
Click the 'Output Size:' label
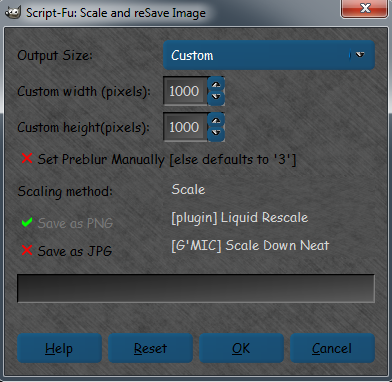tap(55, 56)
